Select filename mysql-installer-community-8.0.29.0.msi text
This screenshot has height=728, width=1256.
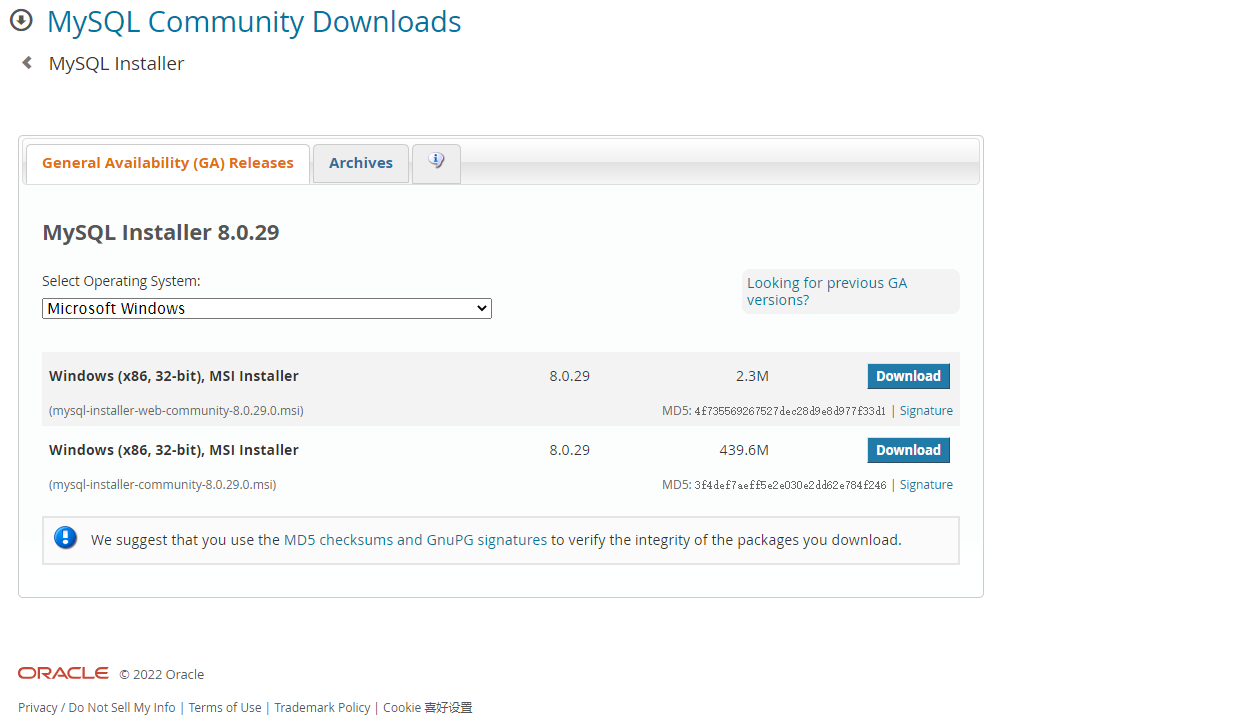tap(163, 485)
